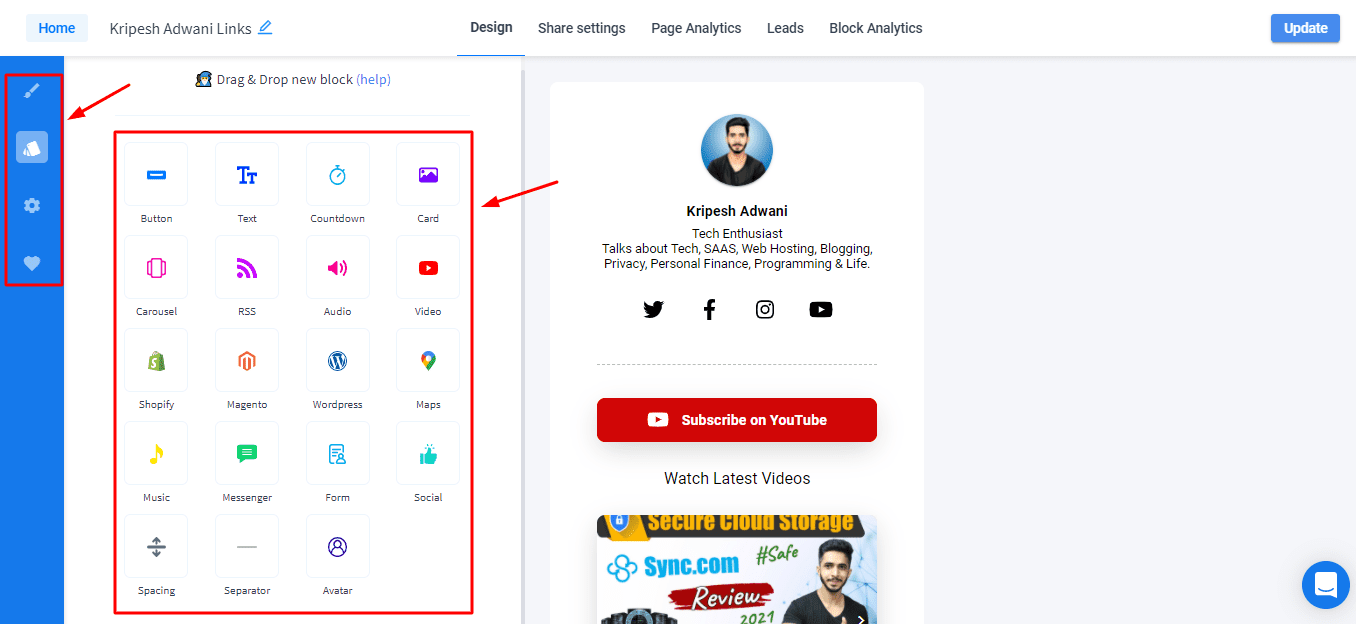Screen dimensions: 1356x624
Task: Click the heart icon in sidebar
Action: 32,263
